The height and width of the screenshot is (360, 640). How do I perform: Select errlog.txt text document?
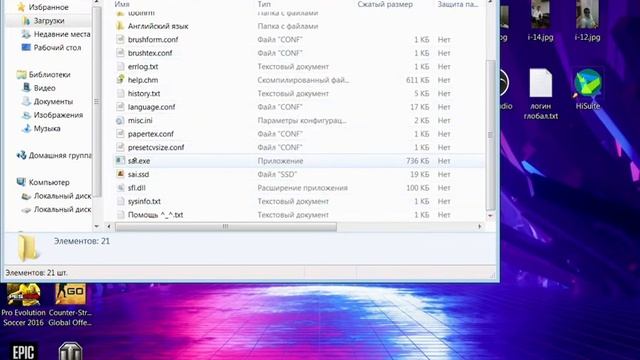143,67
